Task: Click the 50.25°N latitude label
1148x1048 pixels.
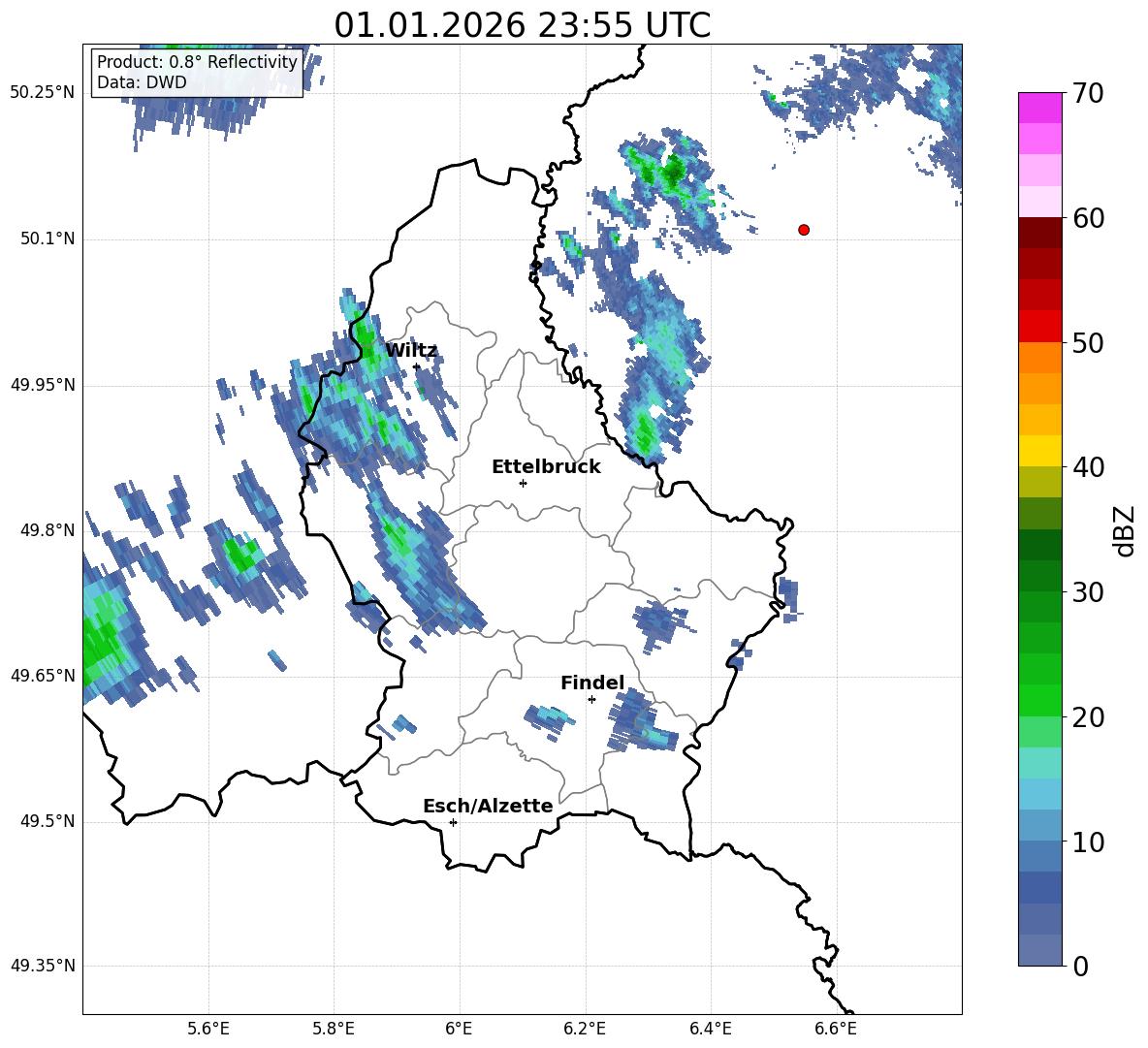Action: coord(43,93)
